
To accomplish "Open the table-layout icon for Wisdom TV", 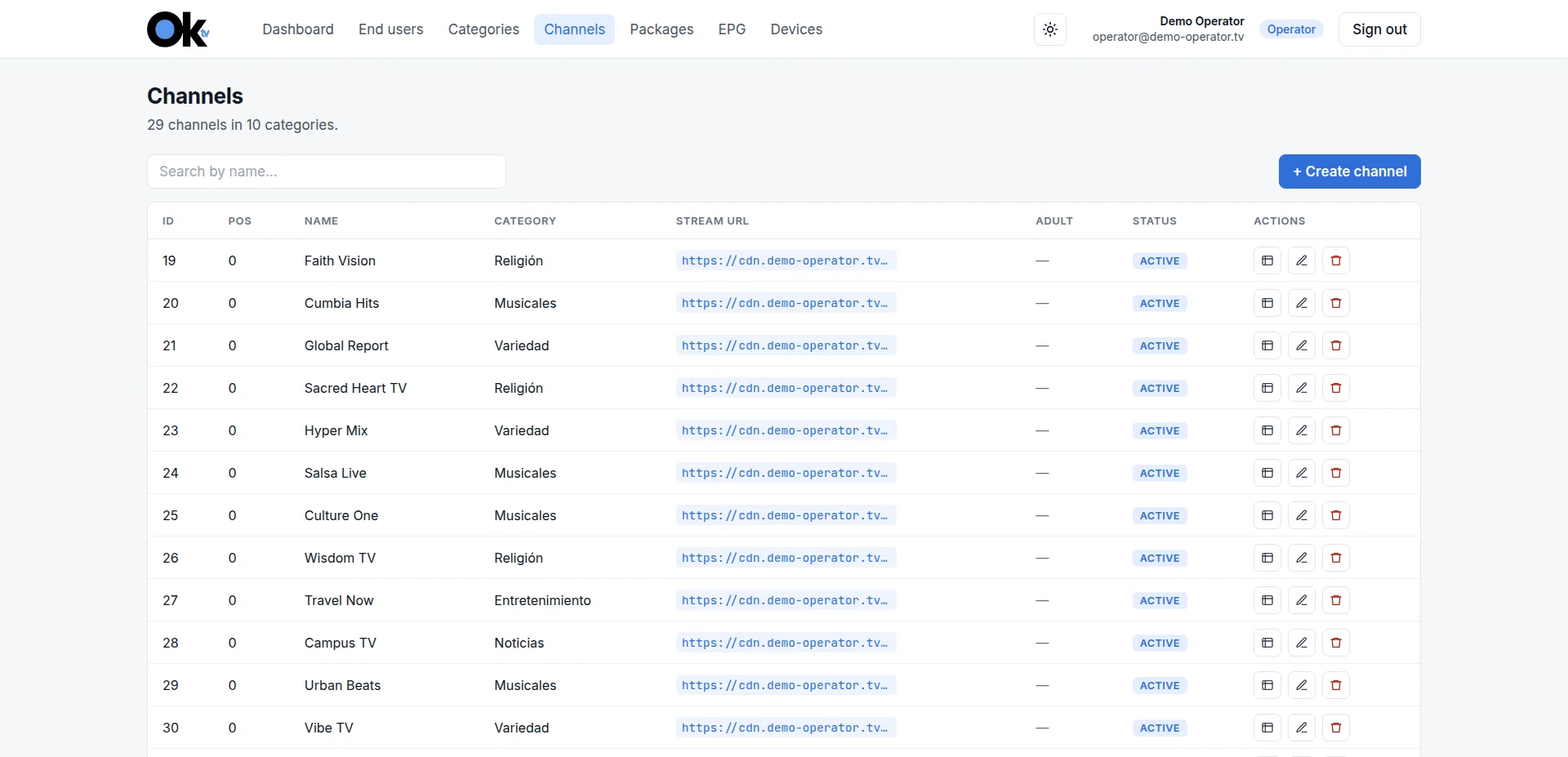I will point(1267,558).
